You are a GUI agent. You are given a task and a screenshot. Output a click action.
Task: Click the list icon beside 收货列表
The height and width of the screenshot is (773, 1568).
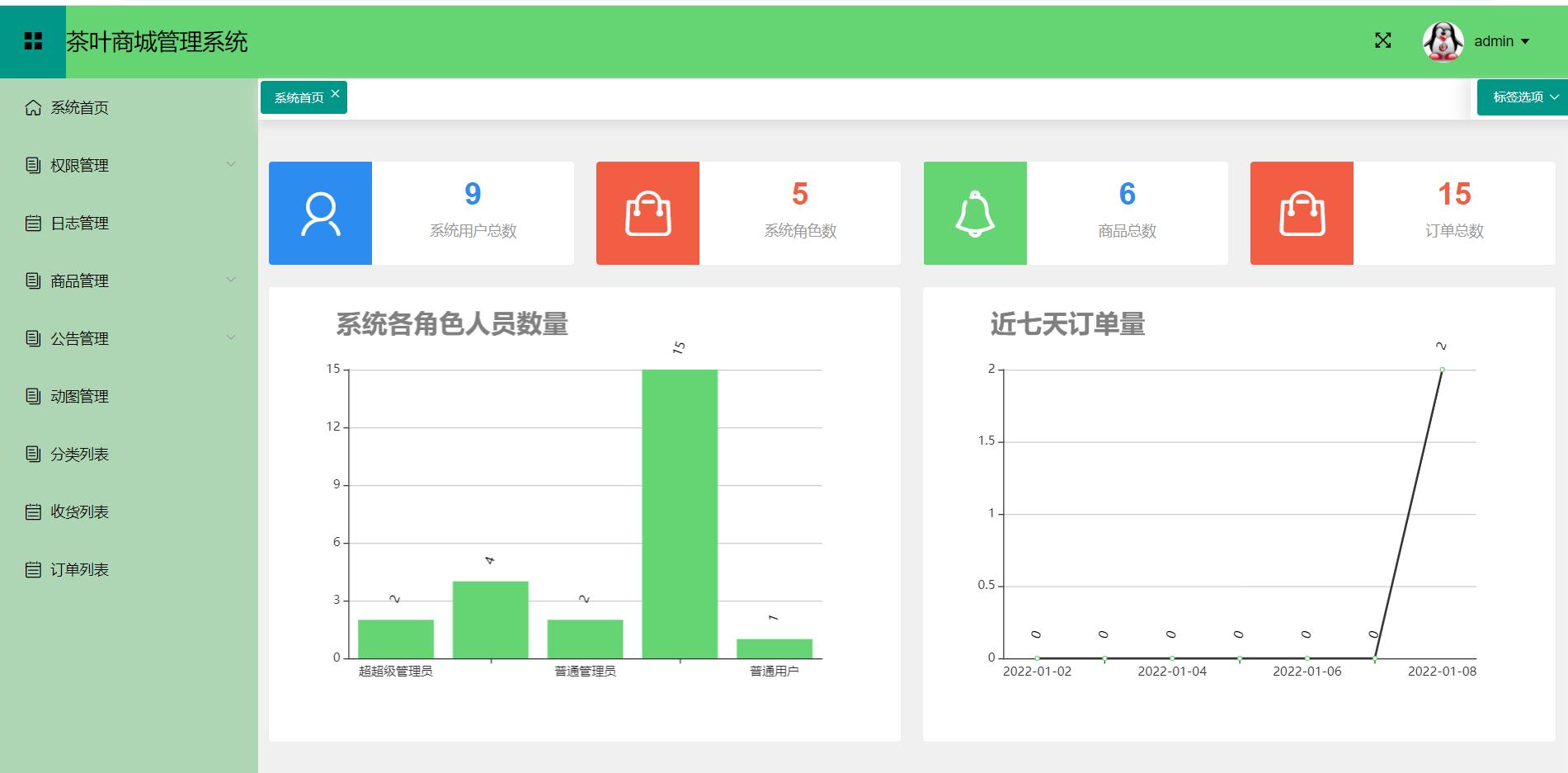pos(33,511)
